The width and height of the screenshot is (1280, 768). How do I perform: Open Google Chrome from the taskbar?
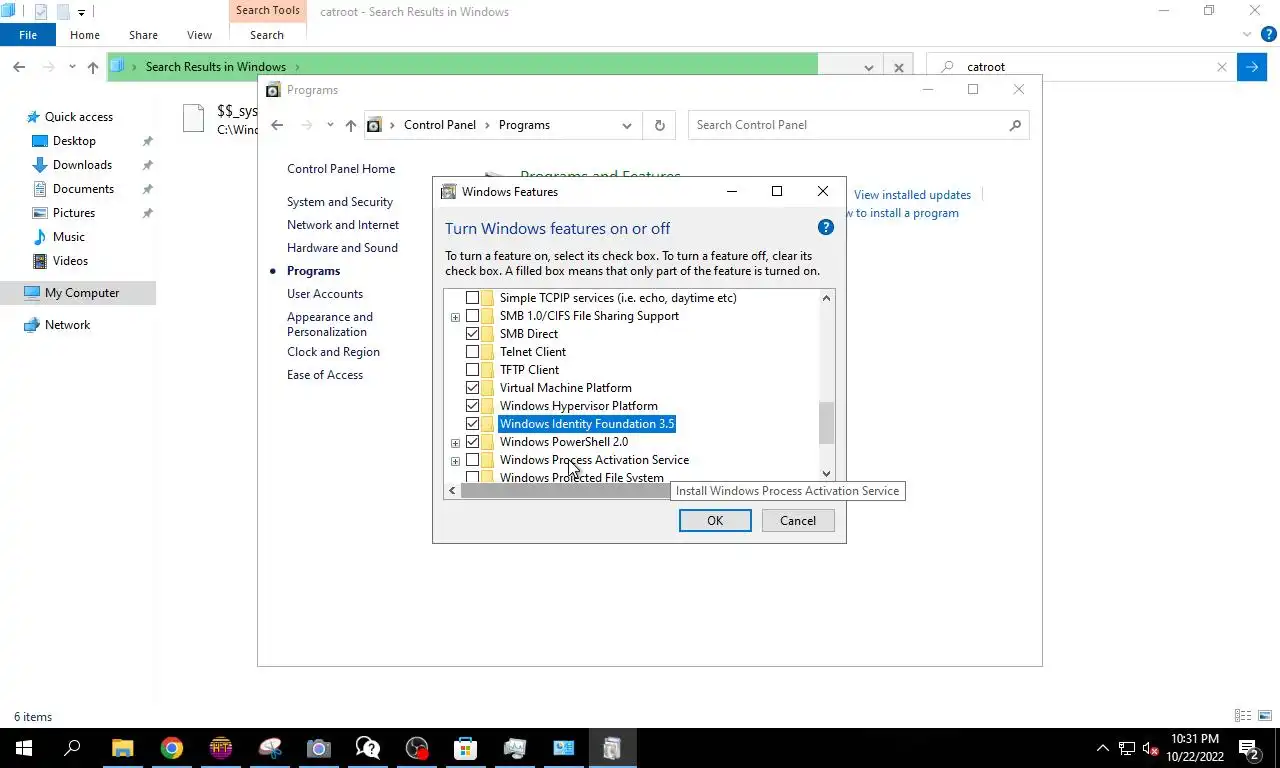click(x=172, y=748)
